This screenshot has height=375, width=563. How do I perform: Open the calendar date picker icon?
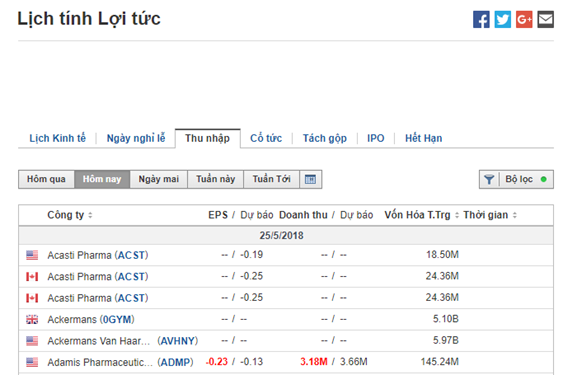coord(310,179)
